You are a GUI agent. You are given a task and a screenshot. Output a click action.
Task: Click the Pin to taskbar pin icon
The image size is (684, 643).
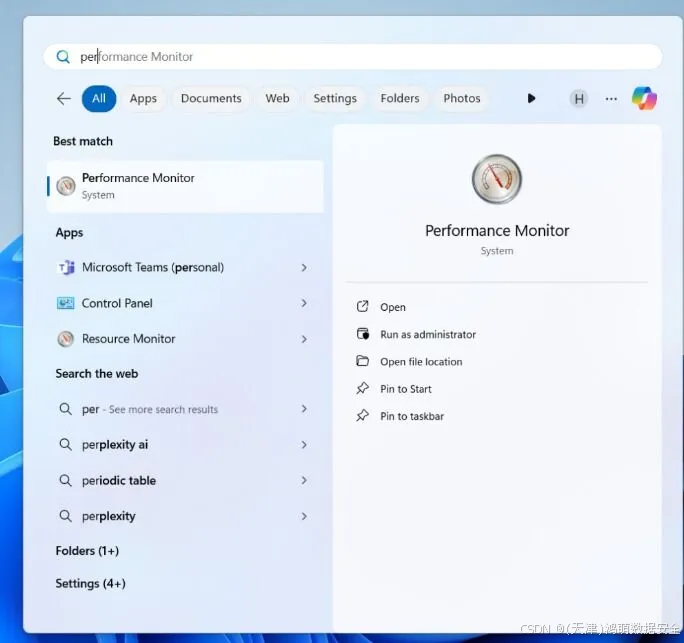click(x=363, y=416)
